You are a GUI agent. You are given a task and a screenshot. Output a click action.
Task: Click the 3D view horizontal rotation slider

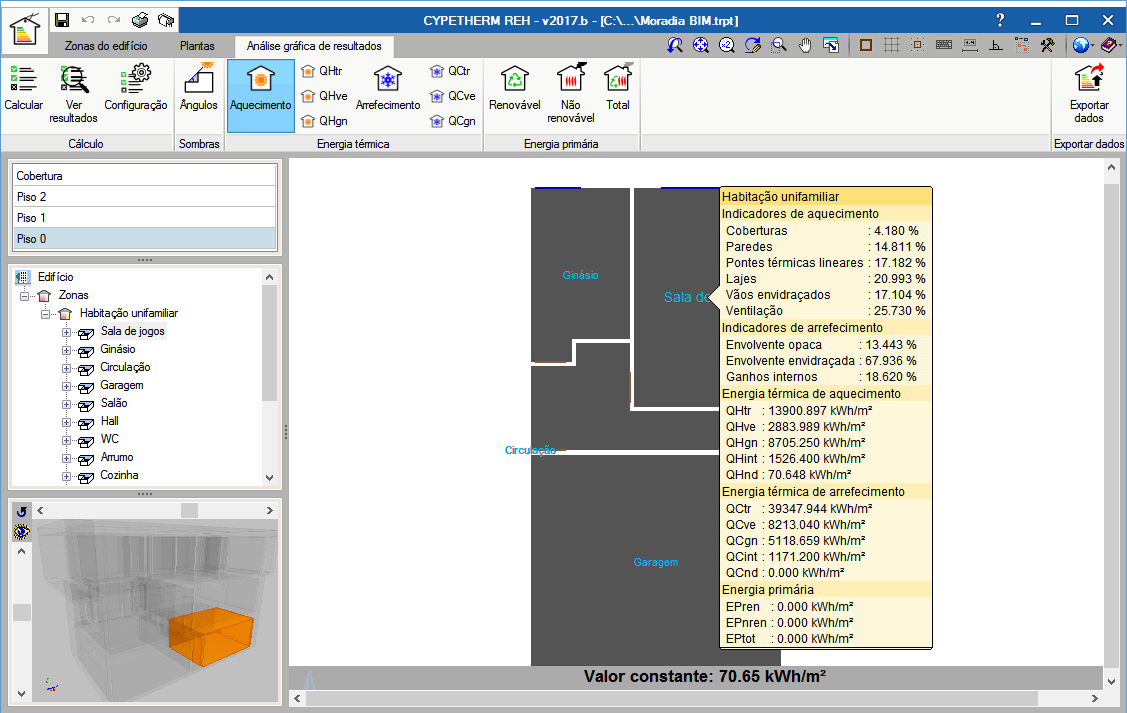point(190,510)
